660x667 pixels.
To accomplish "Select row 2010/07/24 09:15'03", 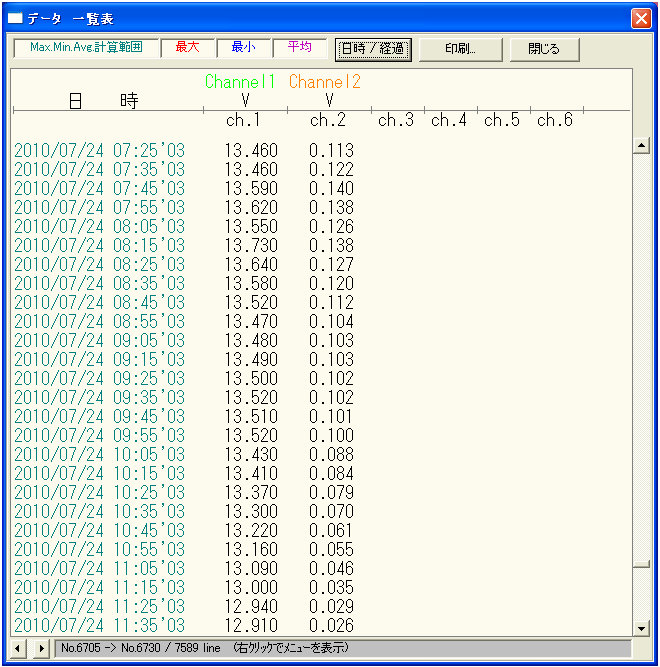I will click(x=184, y=359).
